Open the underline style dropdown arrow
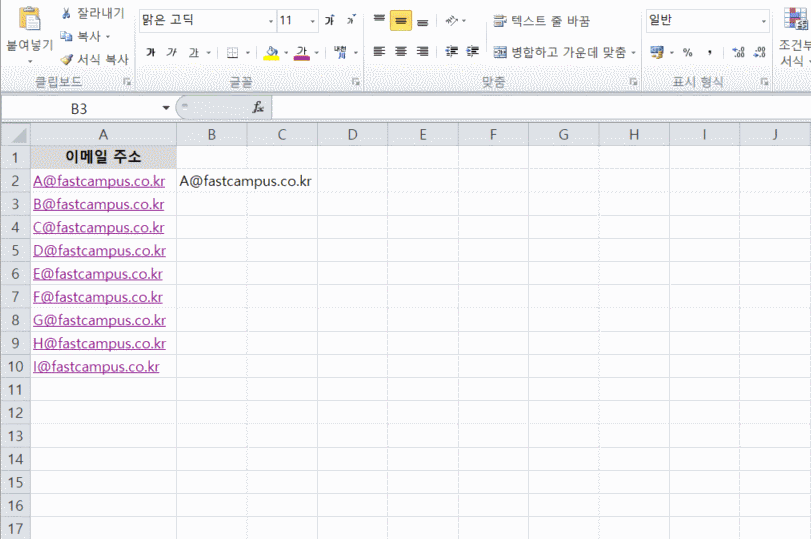Viewport: 811px width, 539px height. click(208, 53)
